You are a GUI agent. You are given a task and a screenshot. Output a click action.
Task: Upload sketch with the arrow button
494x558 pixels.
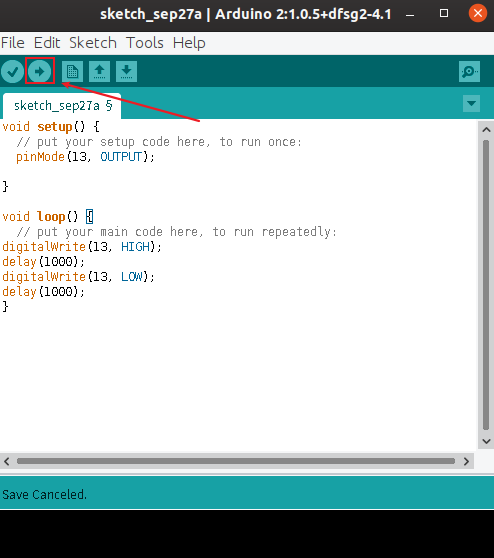pyautogui.click(x=40, y=72)
